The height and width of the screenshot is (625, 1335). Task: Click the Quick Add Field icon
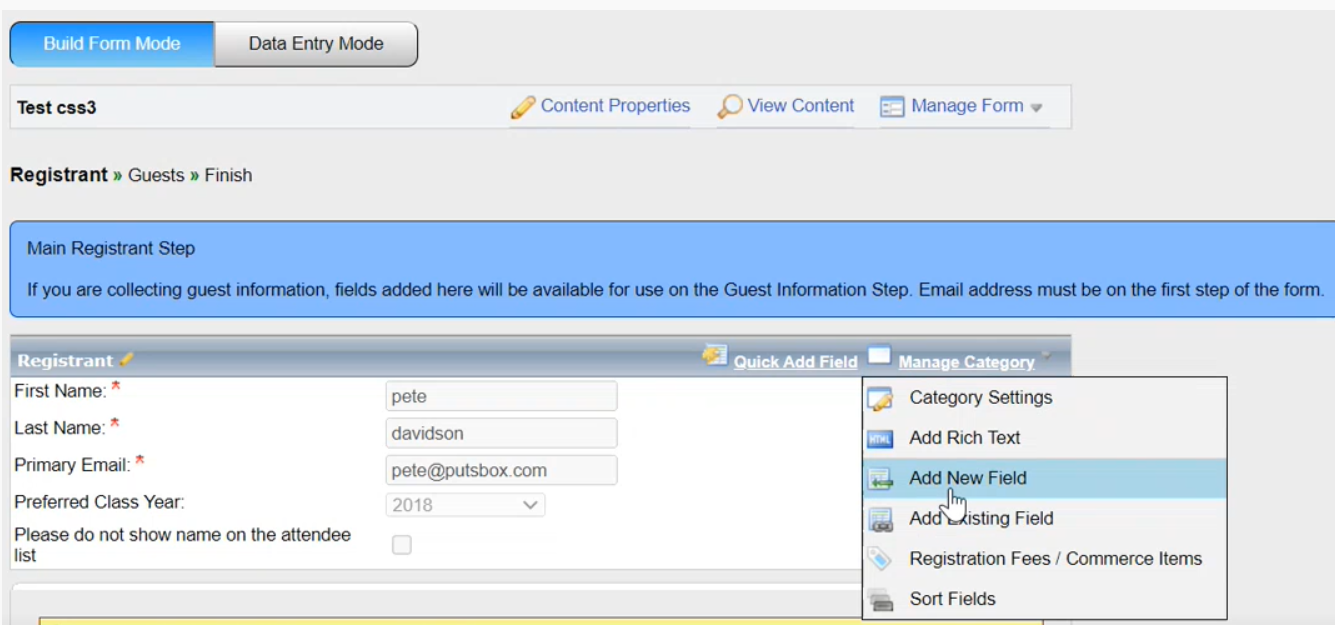[714, 355]
